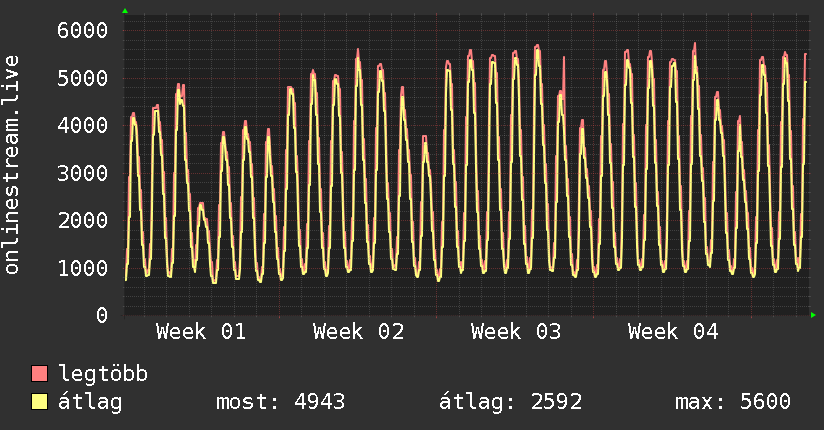Click the 2000 y-axis value label

(x=81, y=220)
